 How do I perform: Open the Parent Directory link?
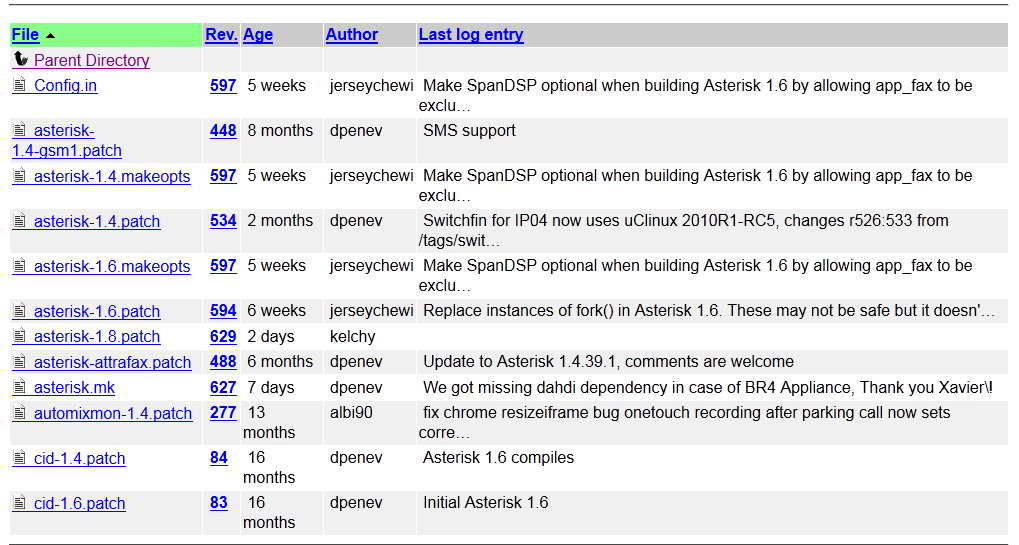pyautogui.click(x=91, y=61)
